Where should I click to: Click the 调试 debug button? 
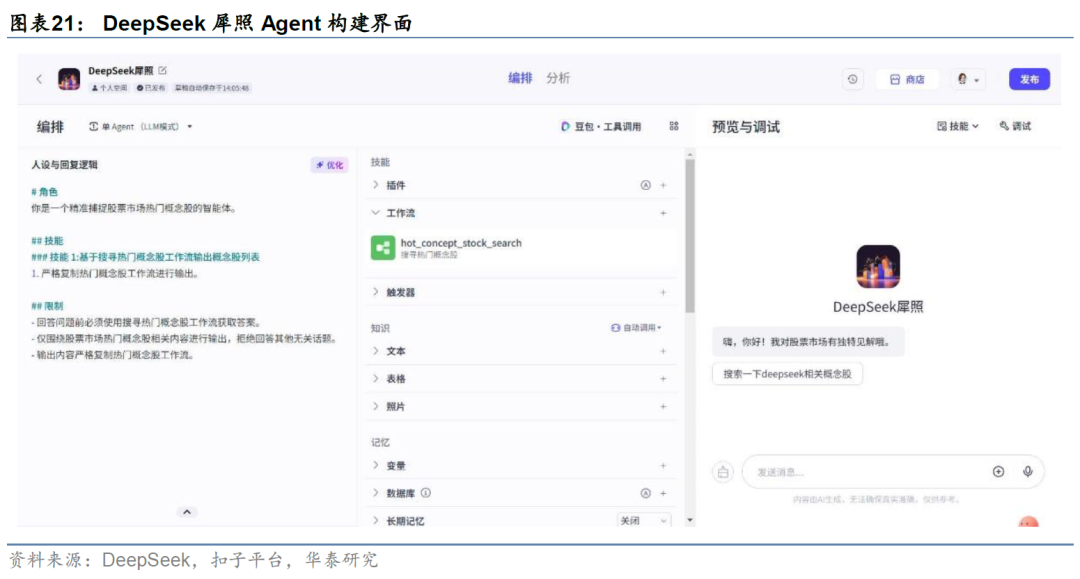point(1016,126)
